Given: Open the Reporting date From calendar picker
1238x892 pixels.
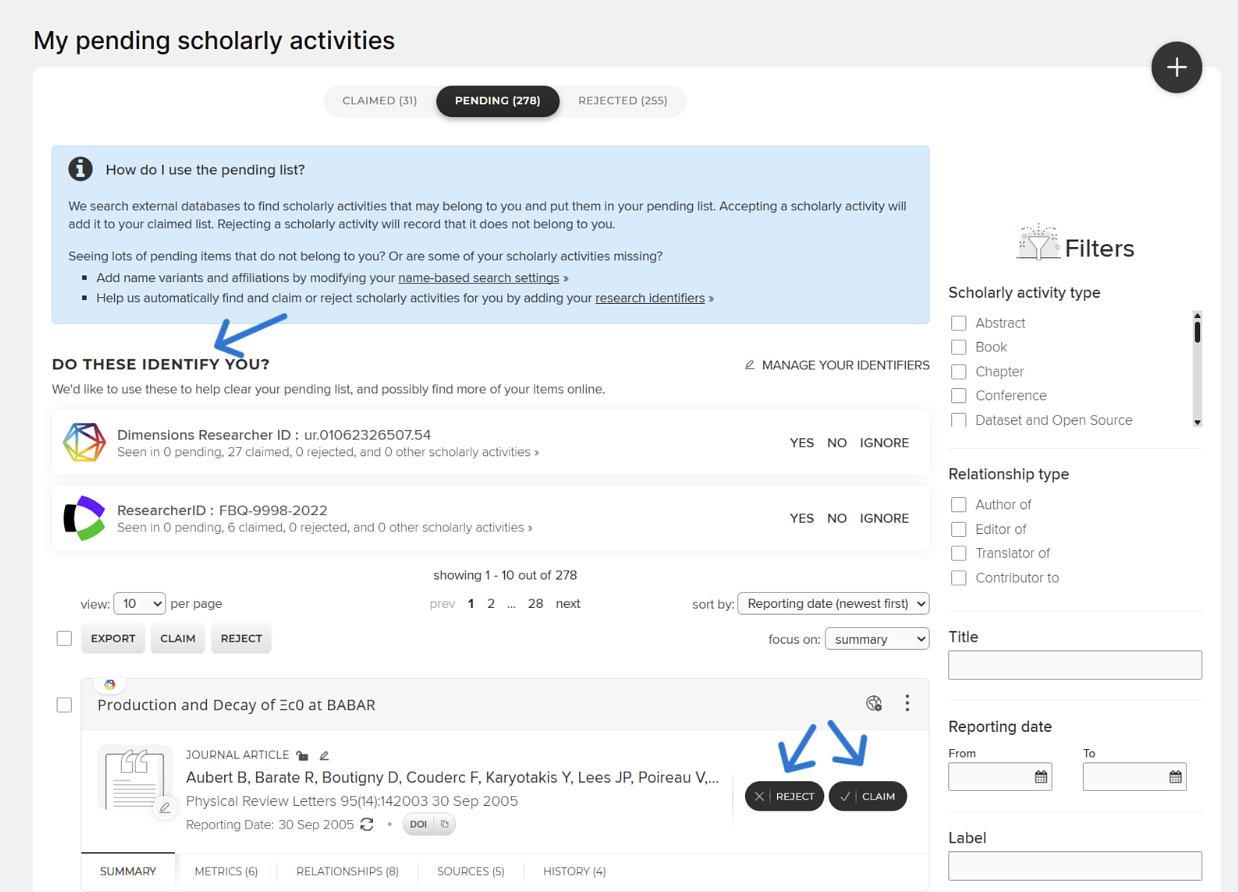Looking at the screenshot, I should 1041,776.
